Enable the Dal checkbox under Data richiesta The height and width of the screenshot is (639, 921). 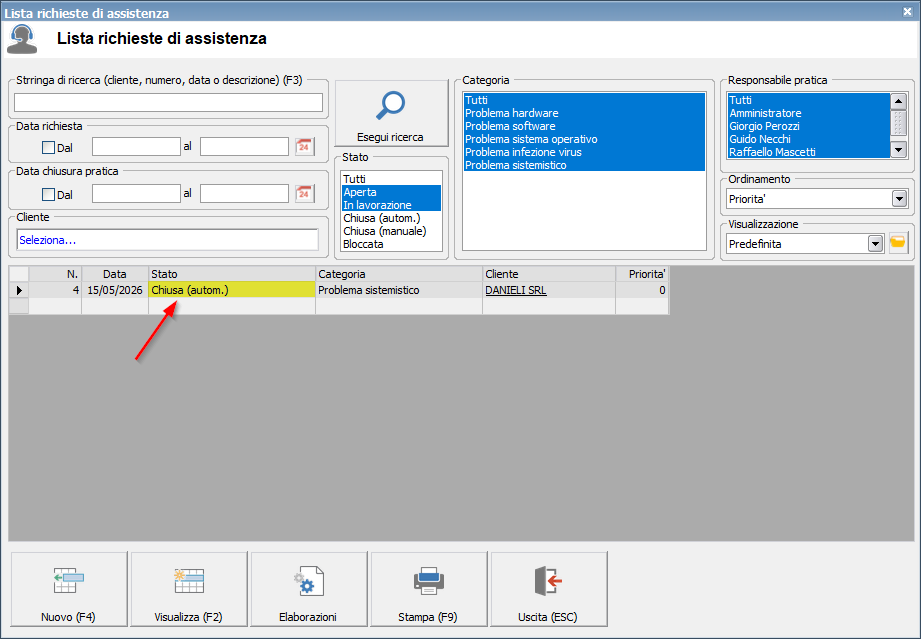(x=48, y=147)
